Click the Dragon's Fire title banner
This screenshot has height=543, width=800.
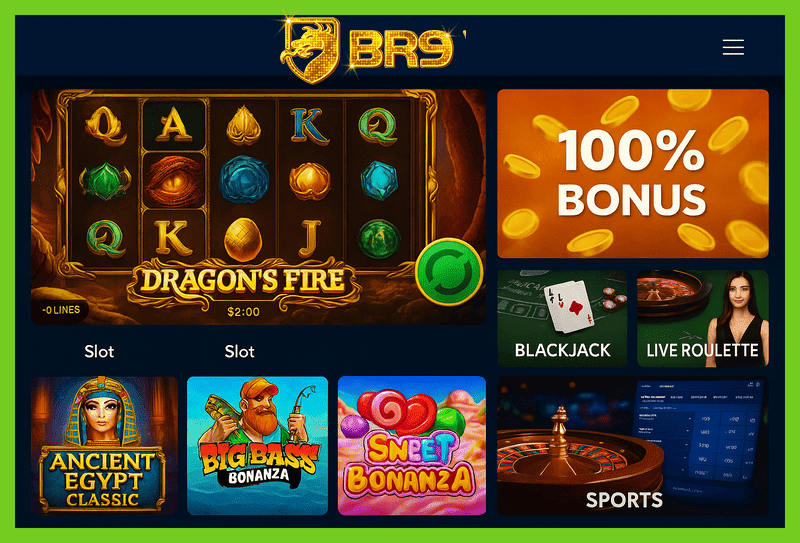[243, 281]
